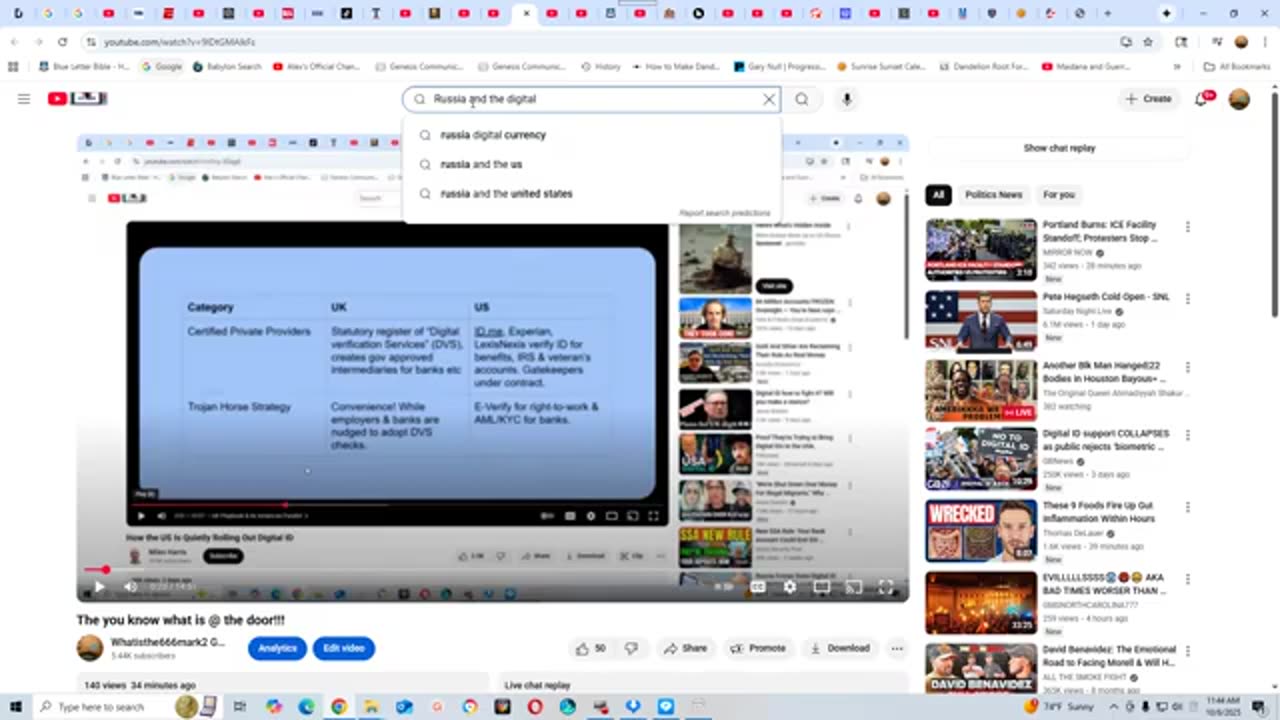Image resolution: width=1280 pixels, height=720 pixels.
Task: Click Show chat replay
Action: coord(1059,148)
